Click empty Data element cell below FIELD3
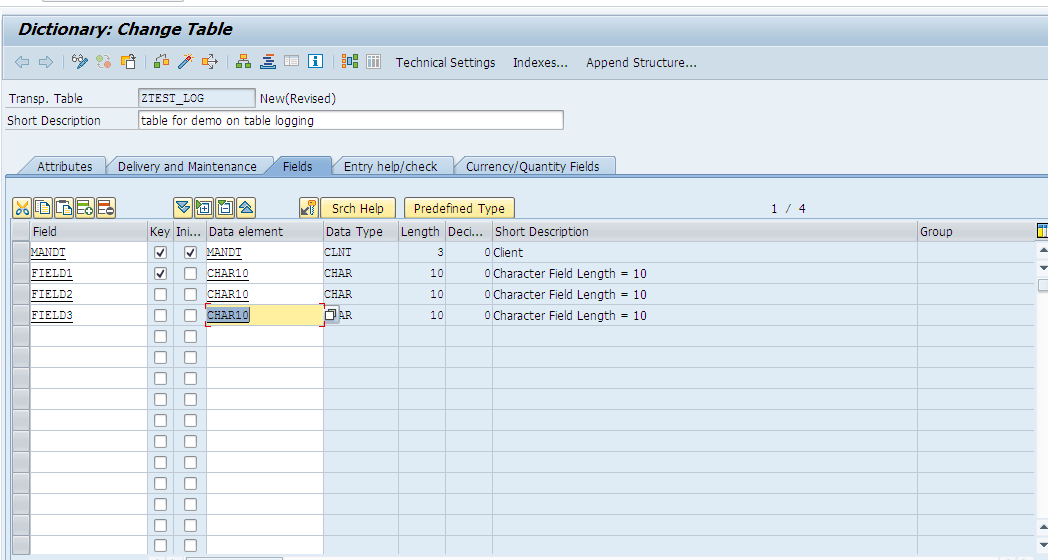 click(265, 336)
